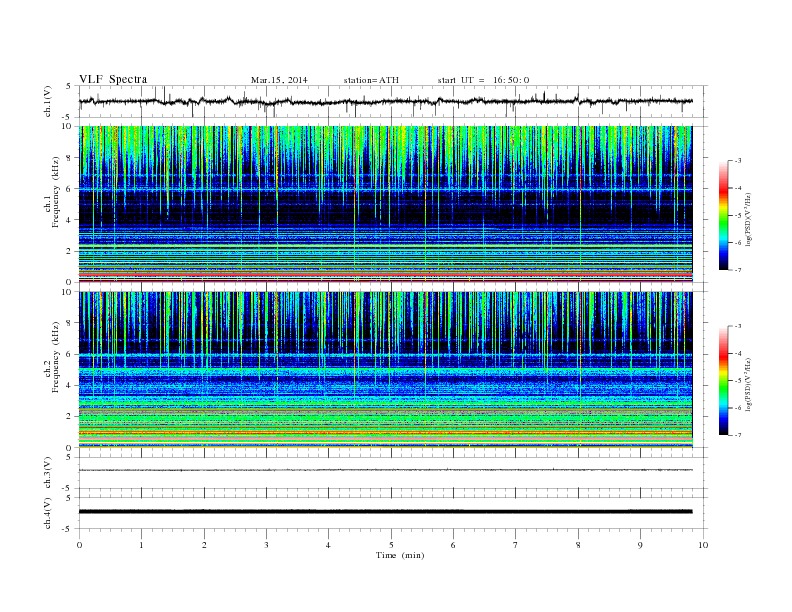Click the ch.1(V) waveform axis label
The width and height of the screenshot is (792, 612).
click(48, 101)
